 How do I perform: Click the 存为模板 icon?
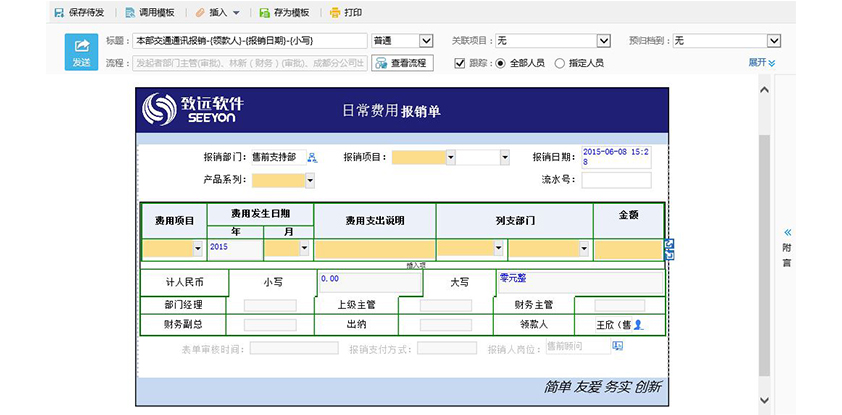pos(264,12)
